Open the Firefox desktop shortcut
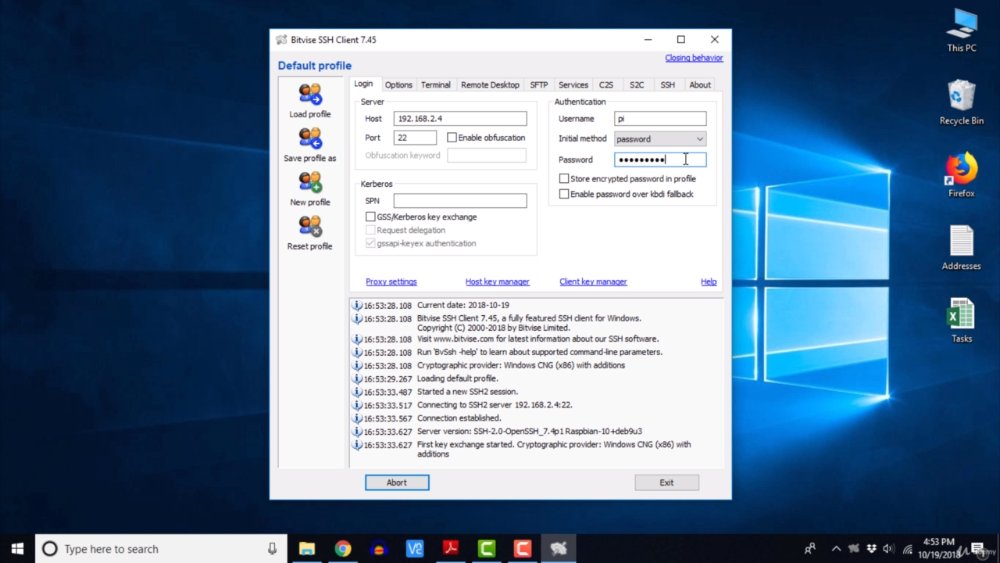Viewport: 1000px width, 563px height. pos(961,174)
